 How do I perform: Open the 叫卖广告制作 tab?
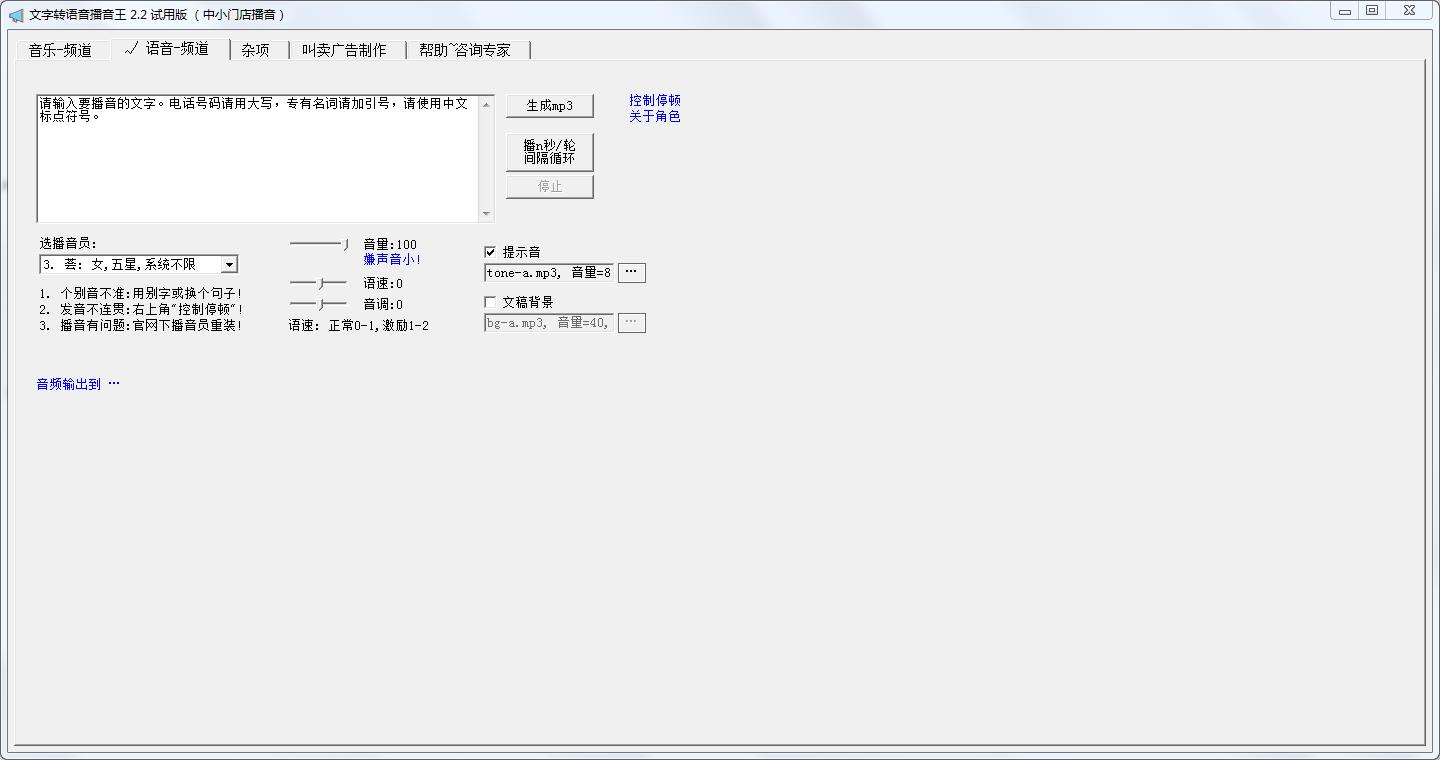(345, 50)
